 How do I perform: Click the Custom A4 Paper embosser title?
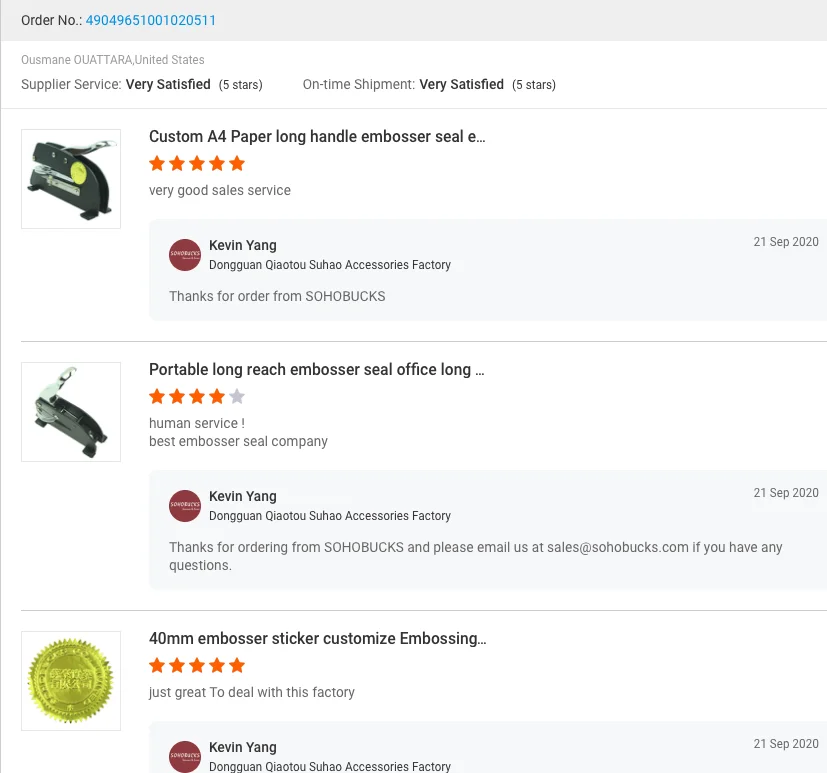[317, 137]
